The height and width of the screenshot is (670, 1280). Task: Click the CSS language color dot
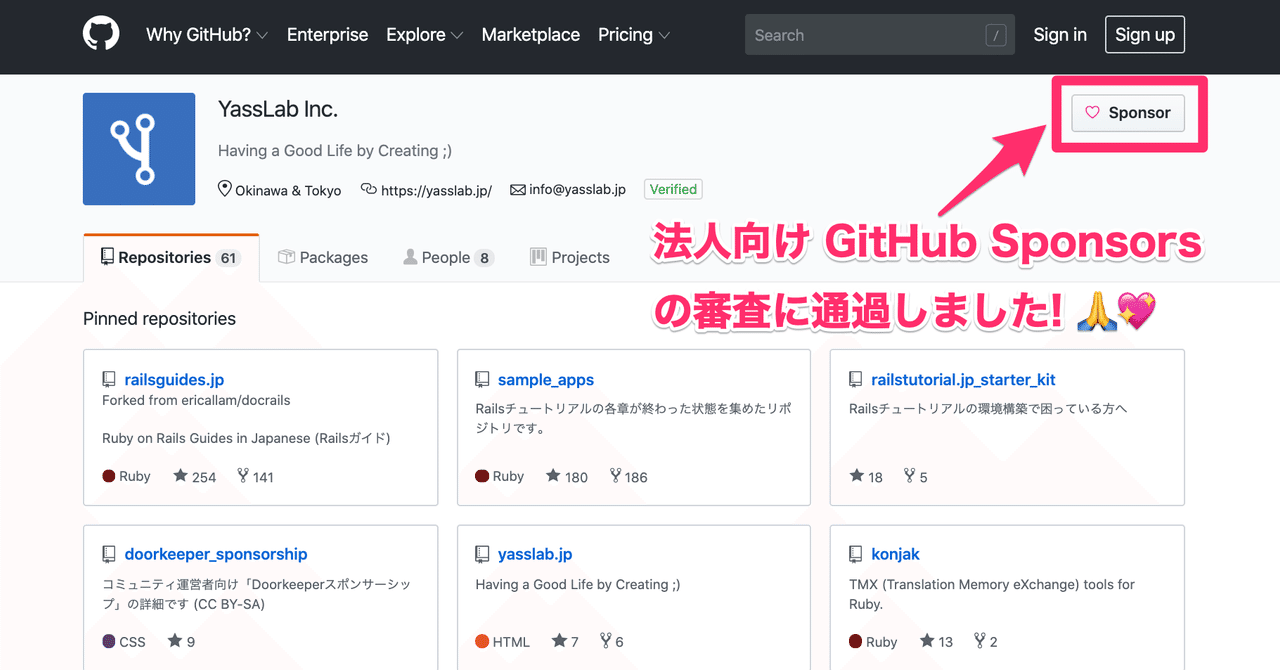[109, 641]
